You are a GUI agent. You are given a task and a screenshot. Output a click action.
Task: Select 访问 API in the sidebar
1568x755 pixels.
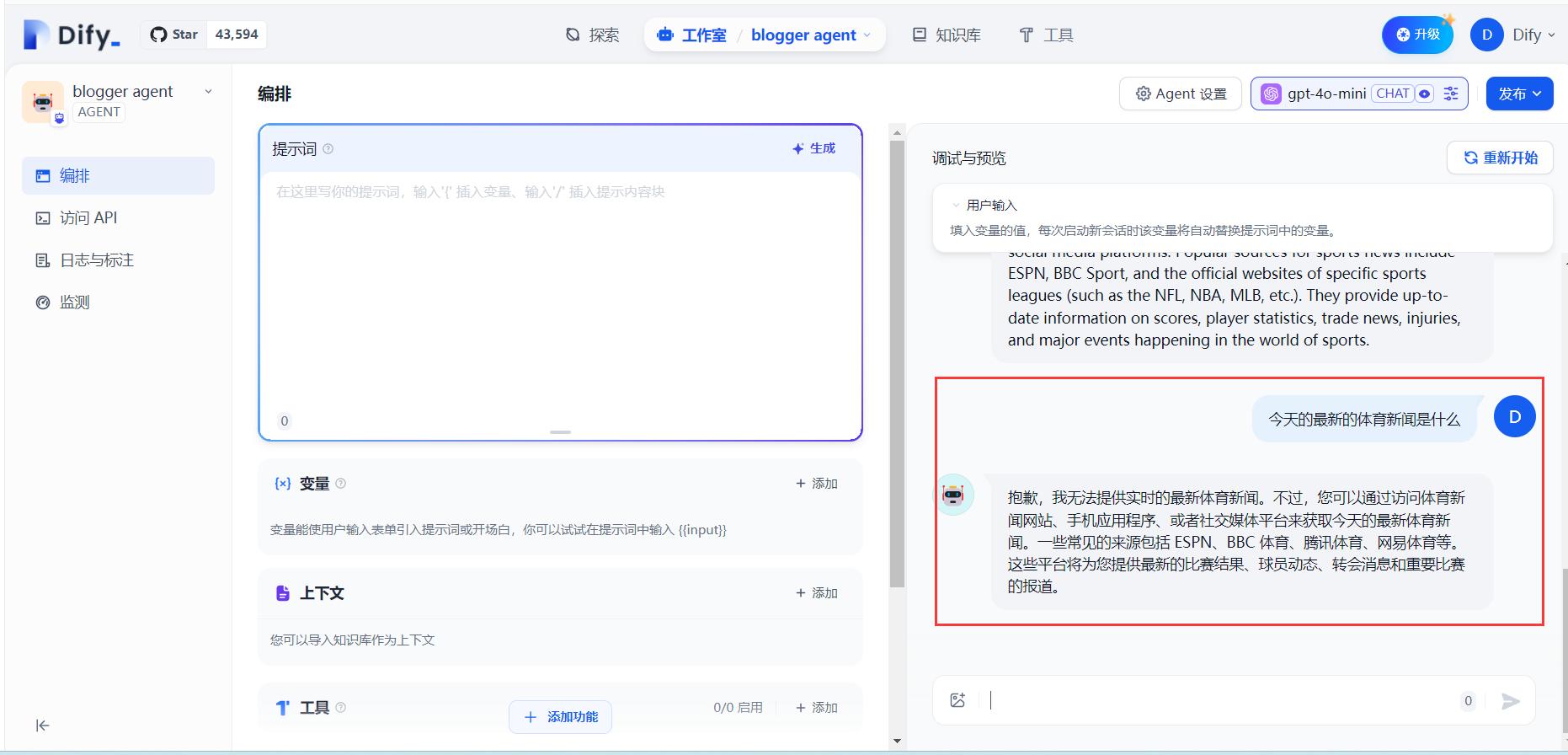88,218
